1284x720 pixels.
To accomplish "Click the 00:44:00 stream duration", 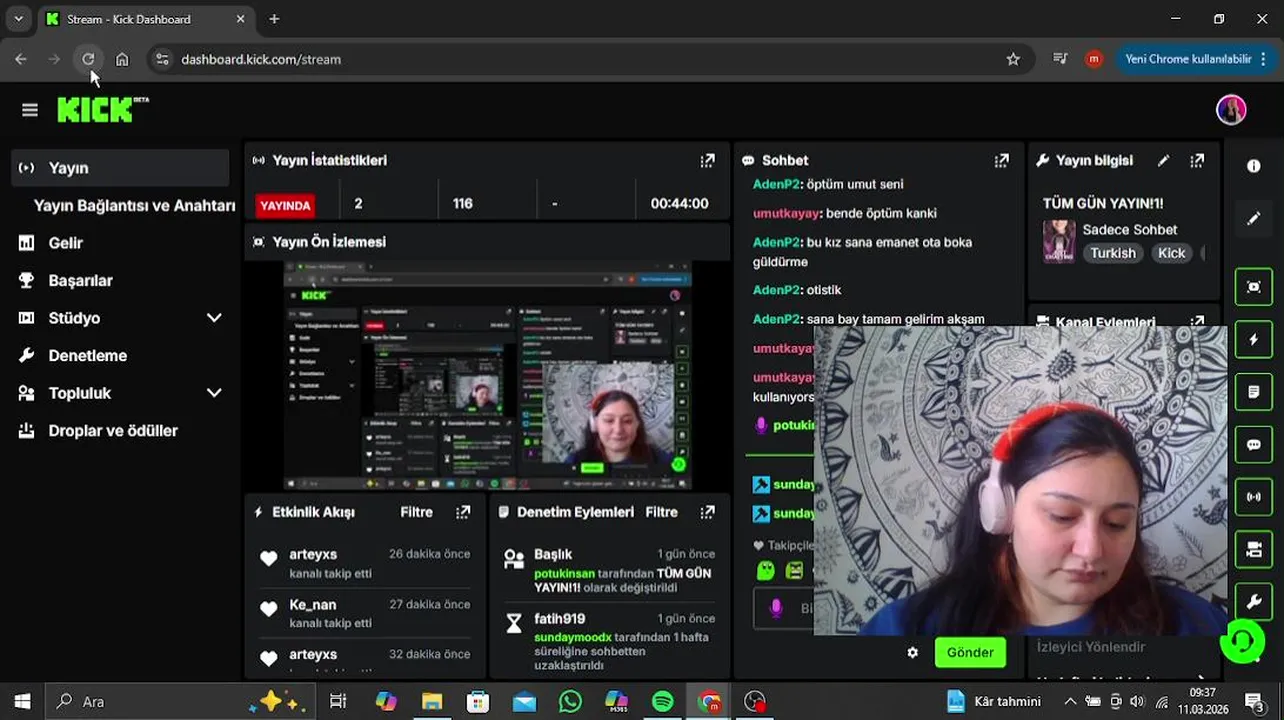I will [679, 203].
